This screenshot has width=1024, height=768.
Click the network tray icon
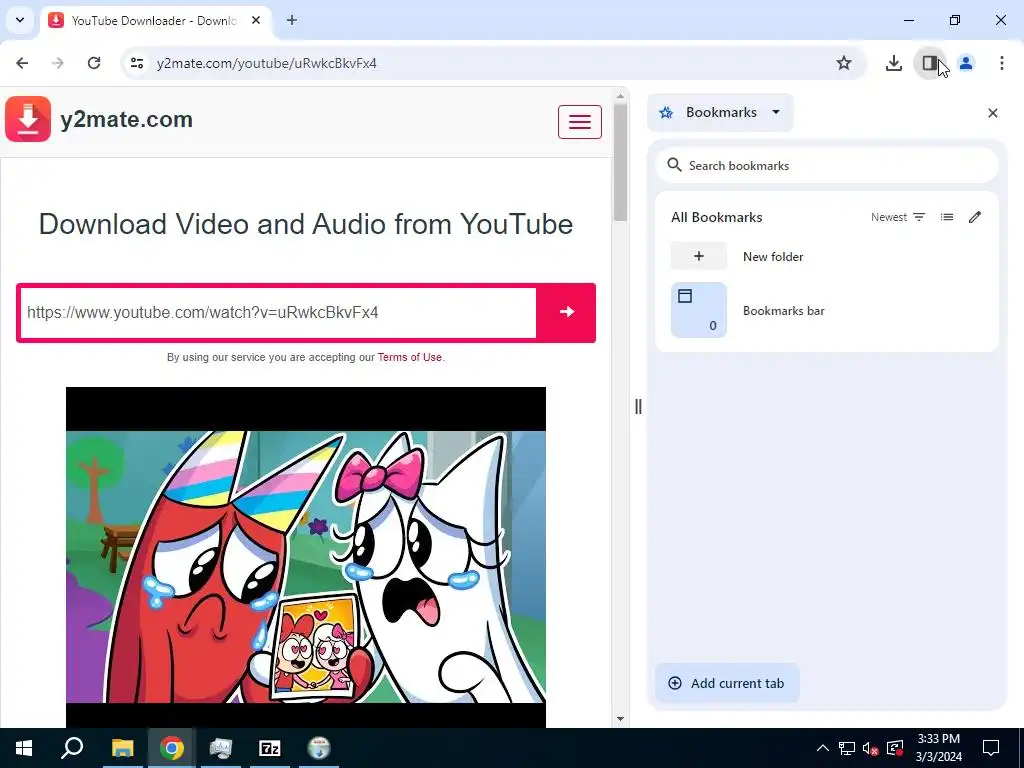(847, 748)
